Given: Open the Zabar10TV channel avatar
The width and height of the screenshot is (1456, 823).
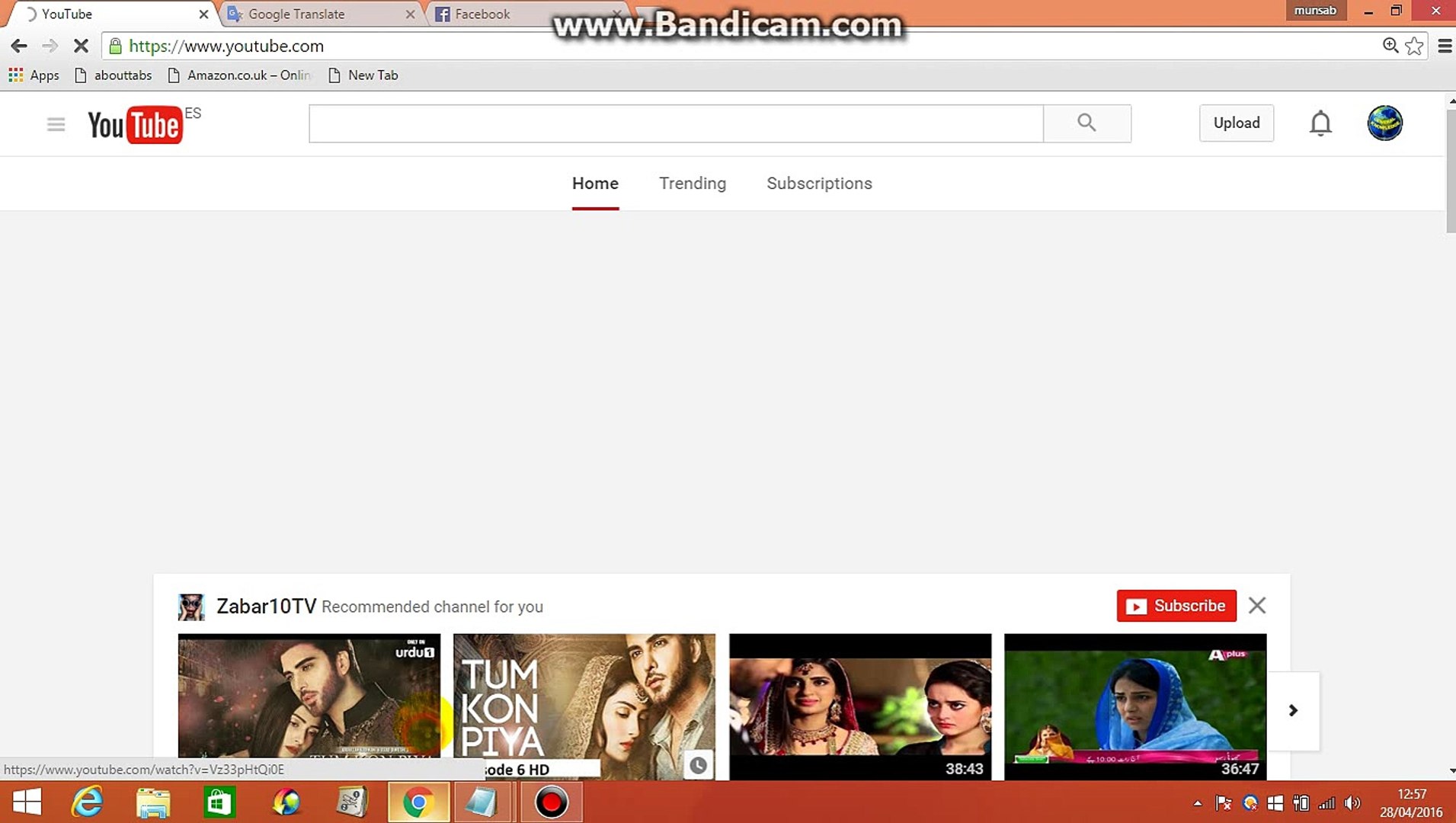Looking at the screenshot, I should pyautogui.click(x=191, y=607).
